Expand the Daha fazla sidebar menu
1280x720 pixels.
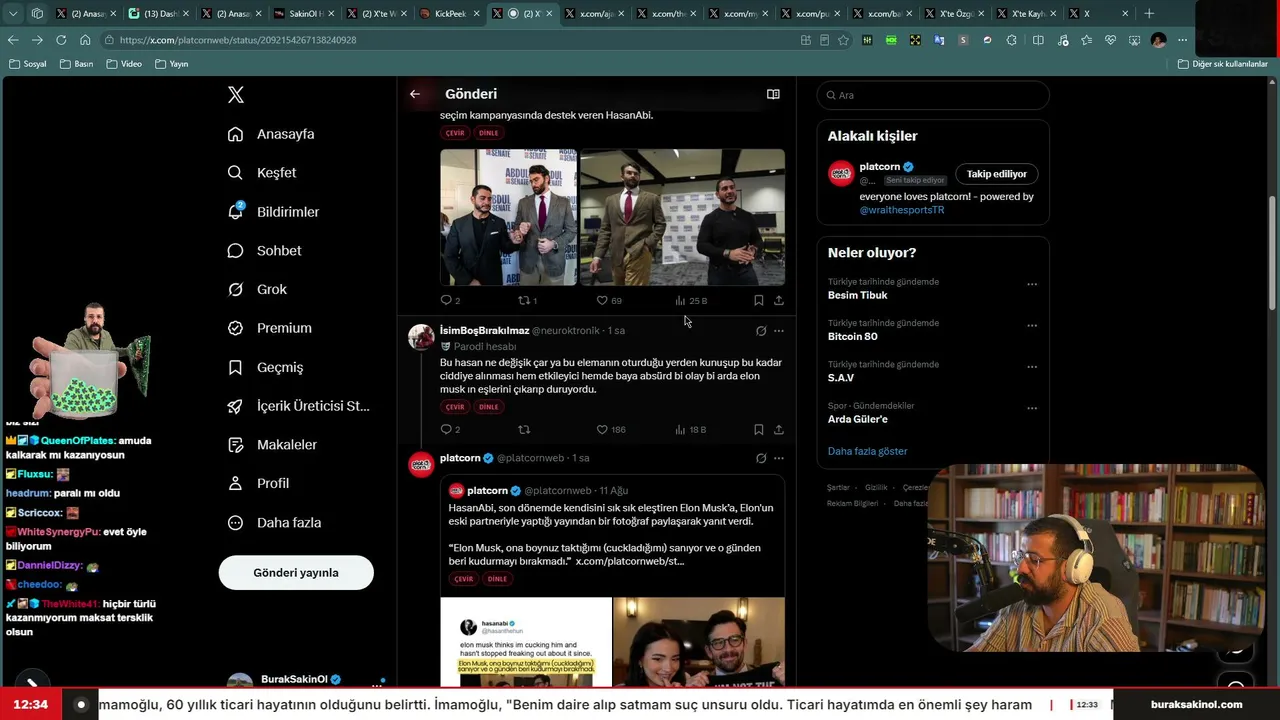click(x=275, y=522)
